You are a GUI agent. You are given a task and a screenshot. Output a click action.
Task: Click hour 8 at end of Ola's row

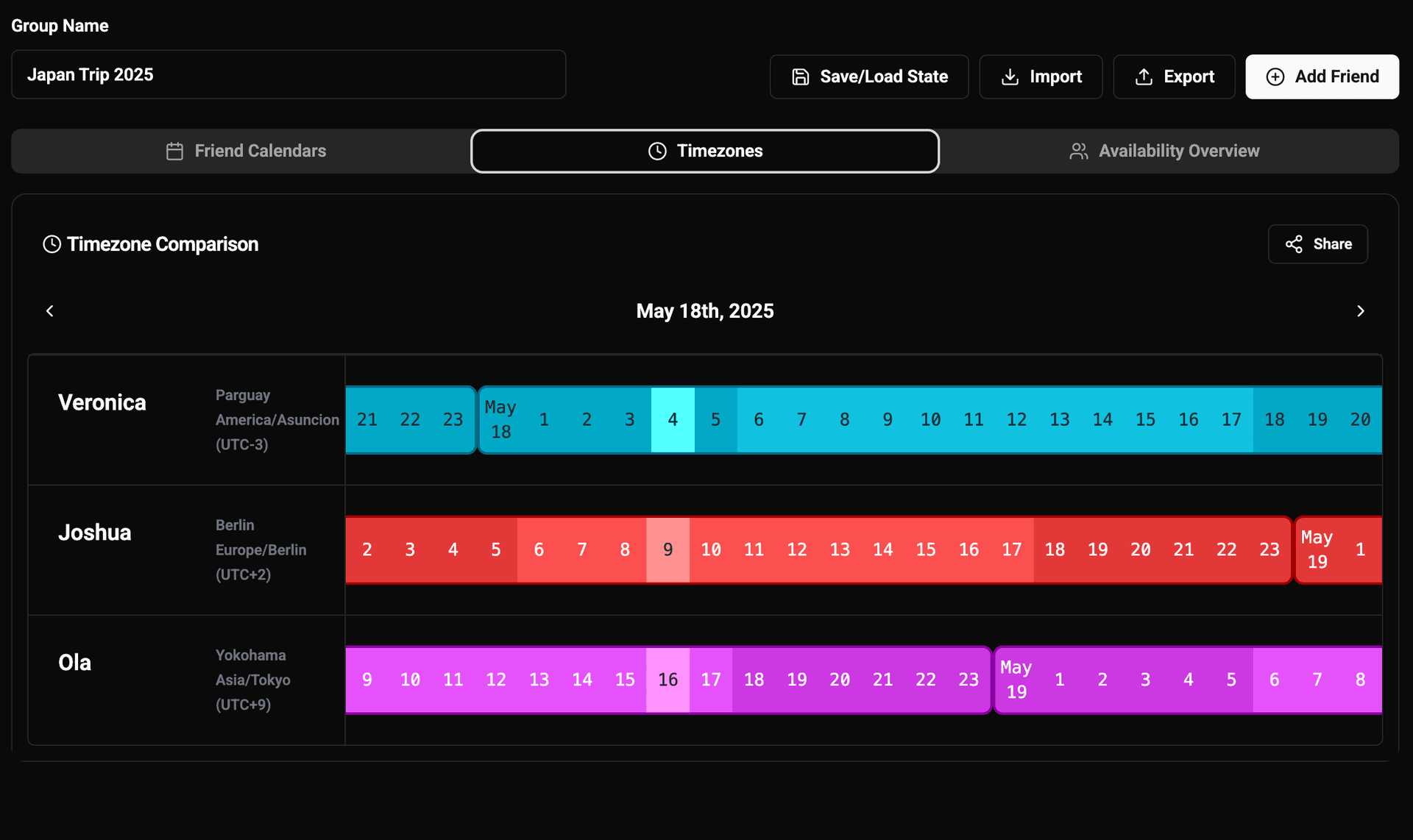(x=1360, y=680)
